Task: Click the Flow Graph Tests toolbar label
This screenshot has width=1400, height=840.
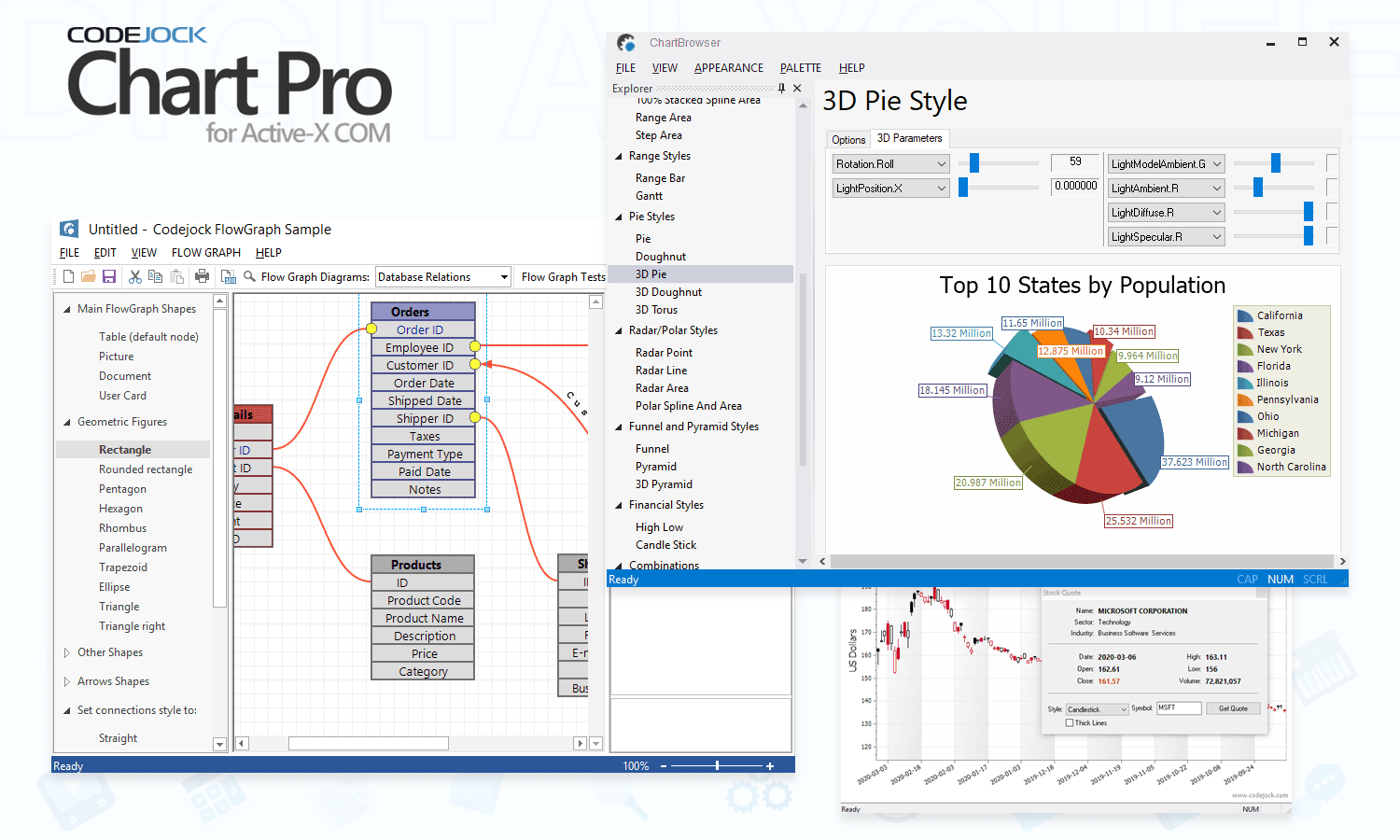Action: tap(564, 277)
